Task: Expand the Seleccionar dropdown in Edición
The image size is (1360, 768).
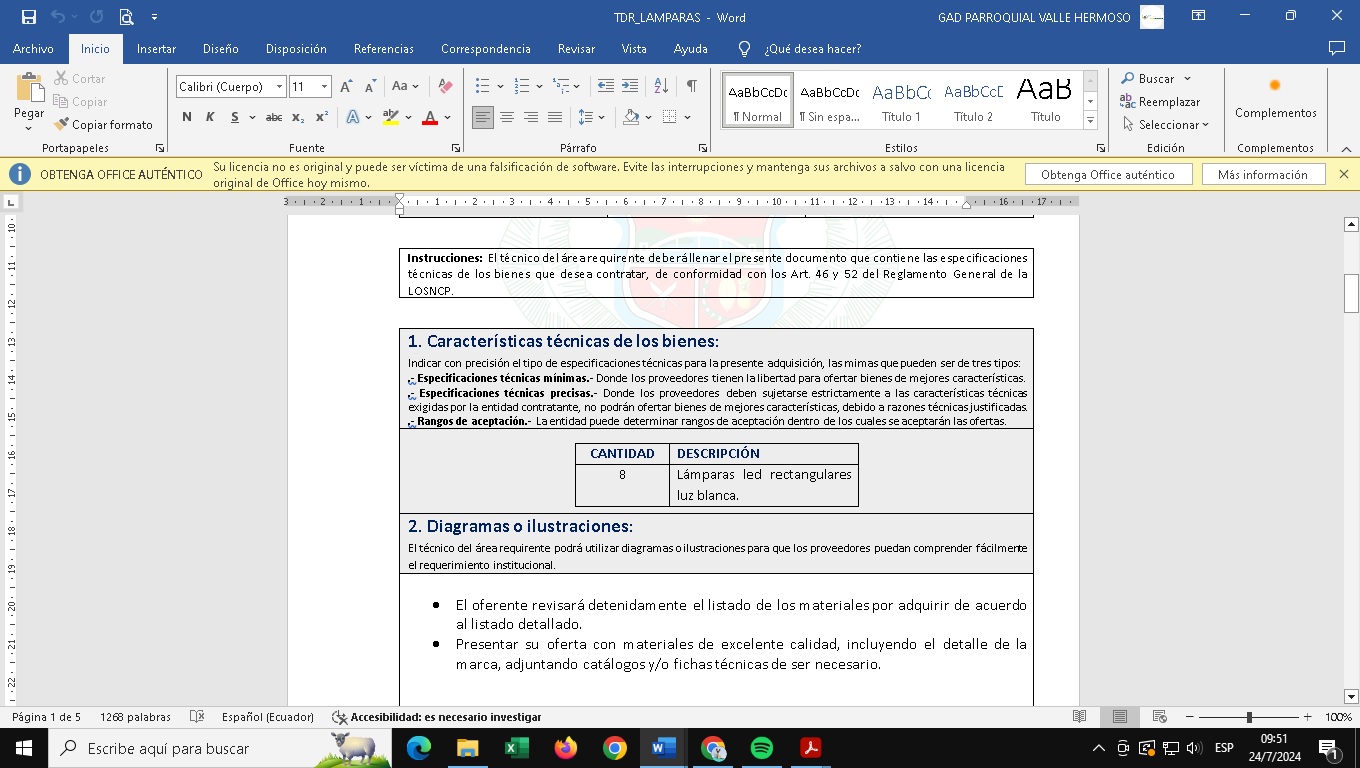Action: 1166,125
